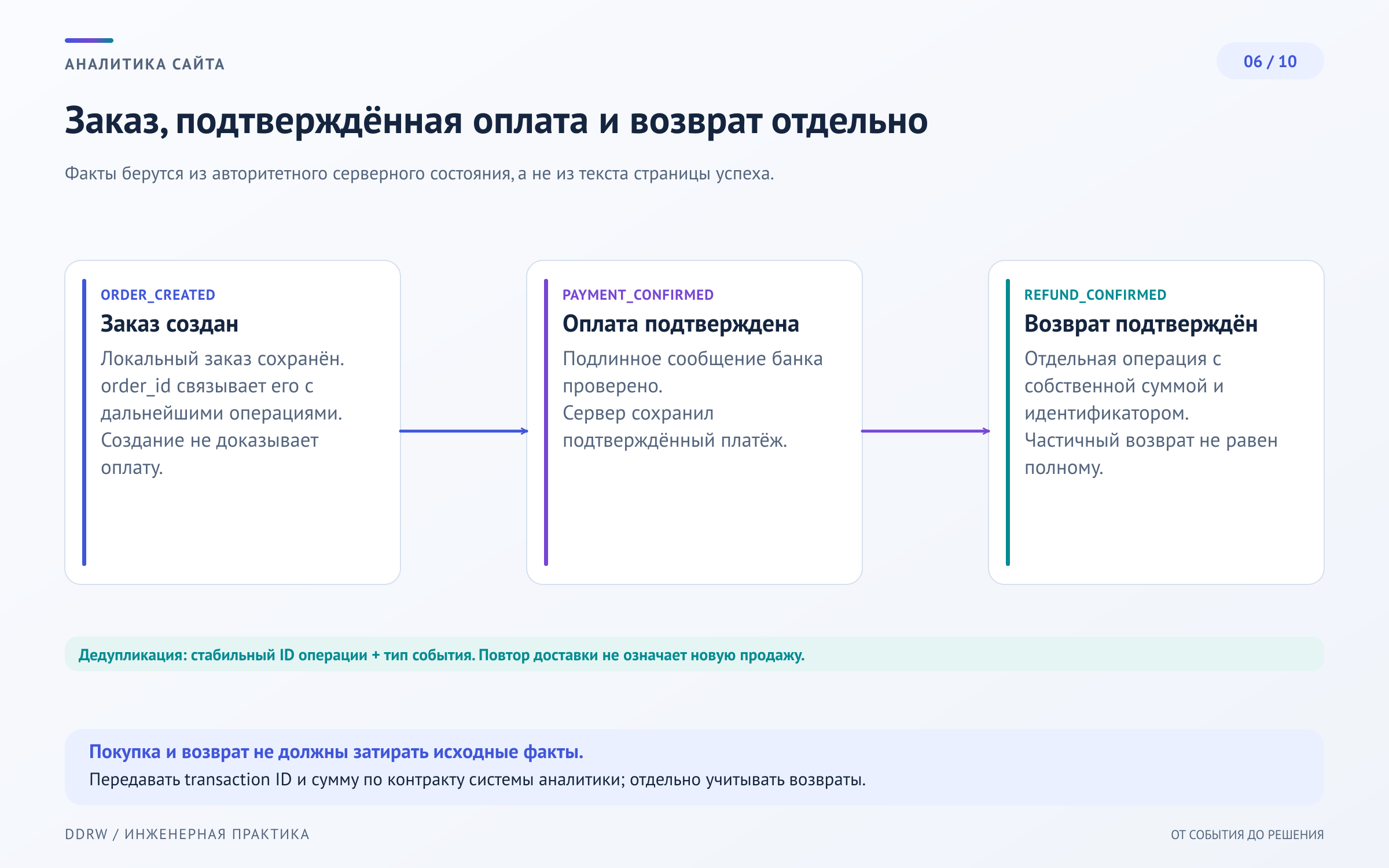This screenshot has height=868, width=1389.
Task: Click the ОТ СОБЫТИЯ ДО РЕШЕНИЯ footer text
Action: point(1247,835)
